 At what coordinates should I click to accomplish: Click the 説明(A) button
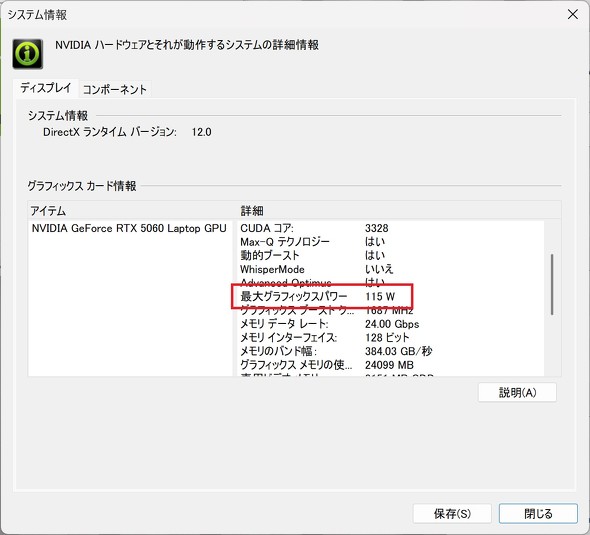coord(517,392)
